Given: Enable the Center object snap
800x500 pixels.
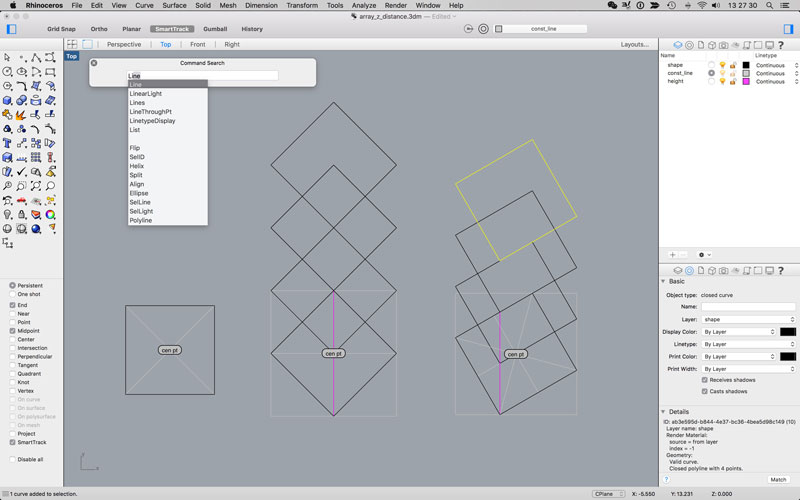Looking at the screenshot, I should pos(12,339).
